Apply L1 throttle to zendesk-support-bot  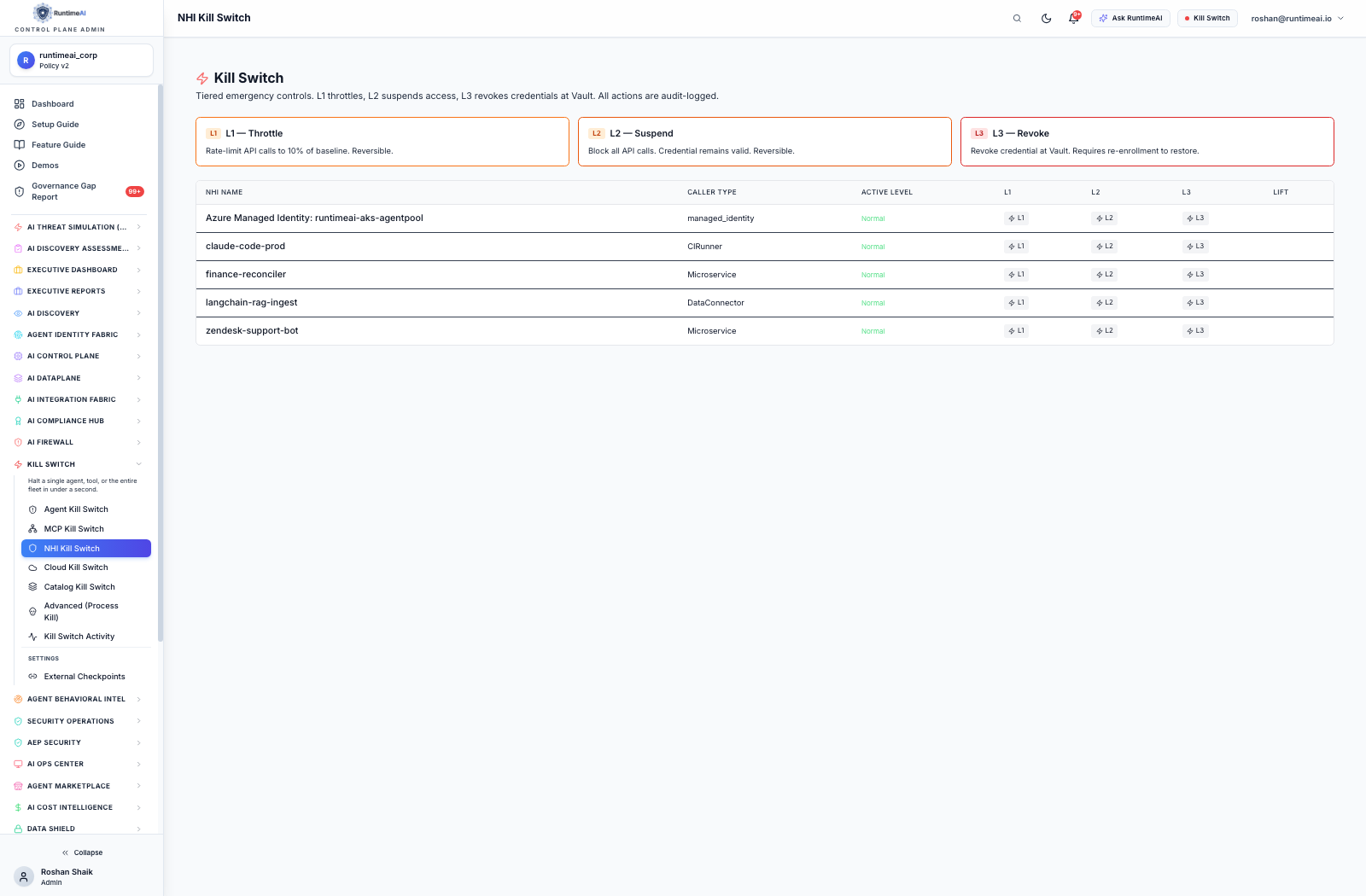pos(1016,331)
